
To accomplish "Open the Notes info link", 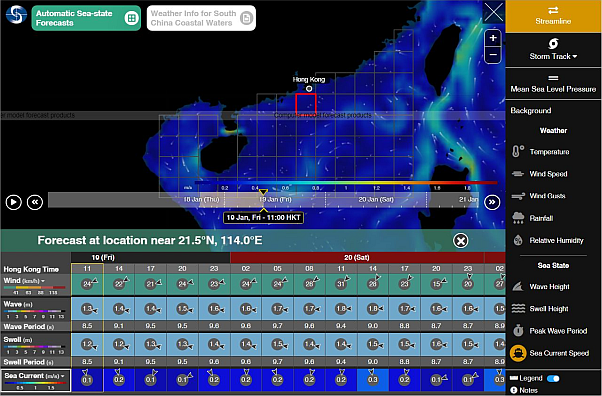I will click(524, 390).
